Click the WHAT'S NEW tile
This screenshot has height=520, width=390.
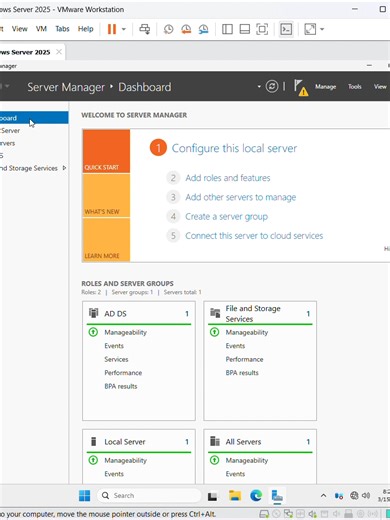click(106, 196)
